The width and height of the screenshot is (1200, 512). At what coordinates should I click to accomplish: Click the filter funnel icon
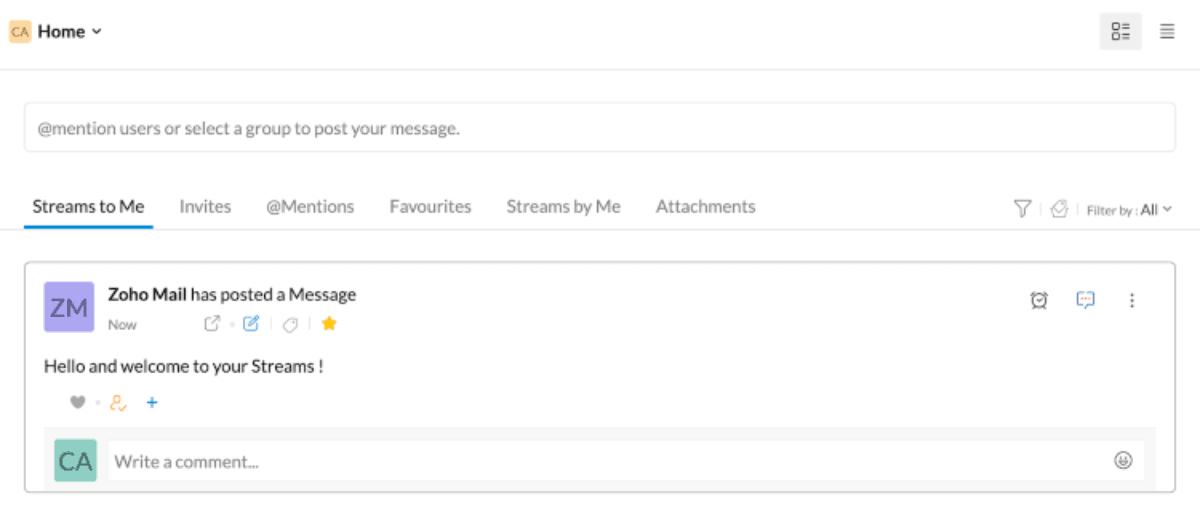pos(1022,208)
